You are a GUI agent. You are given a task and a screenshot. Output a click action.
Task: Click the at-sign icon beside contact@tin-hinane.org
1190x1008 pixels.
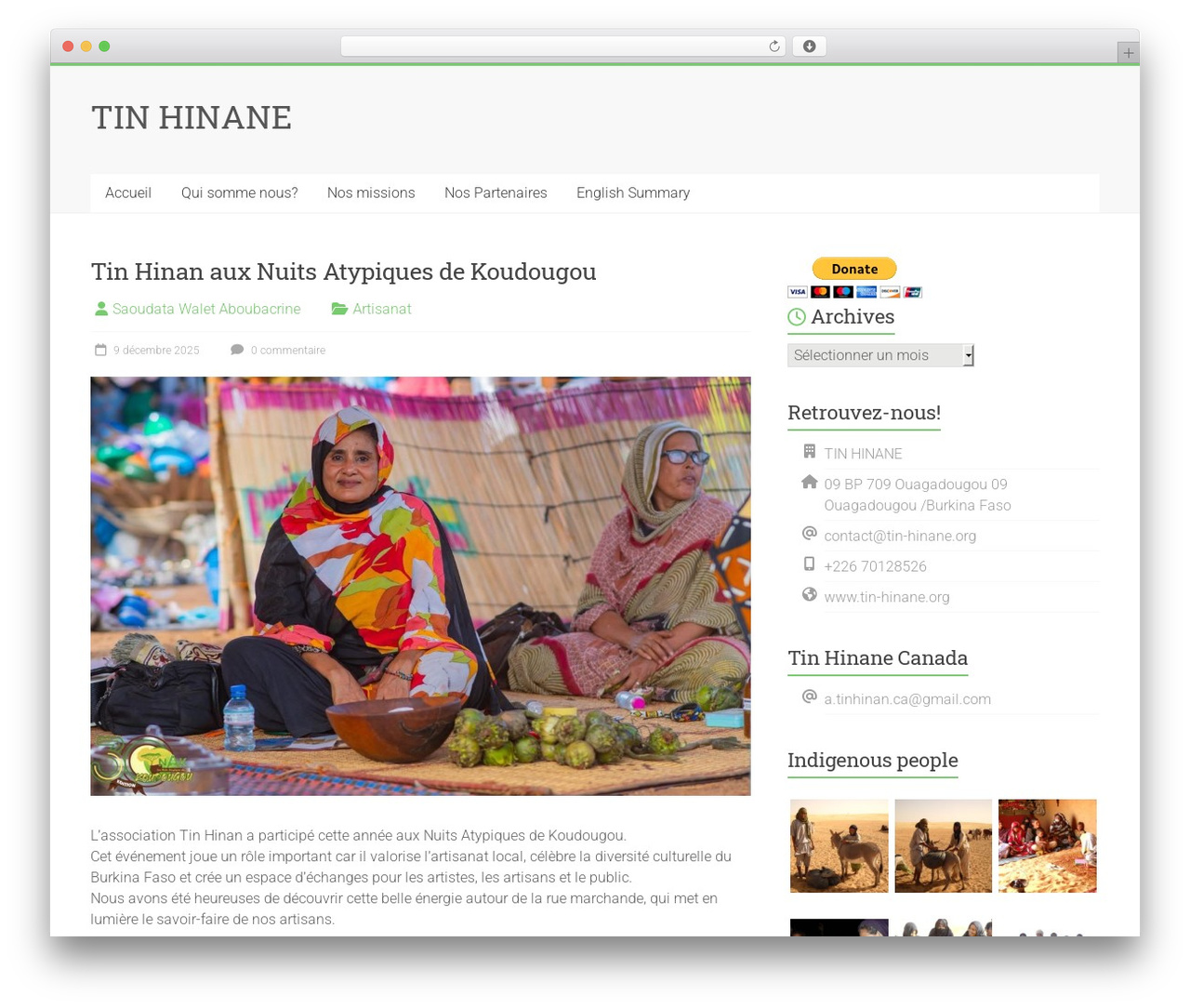[x=810, y=534]
